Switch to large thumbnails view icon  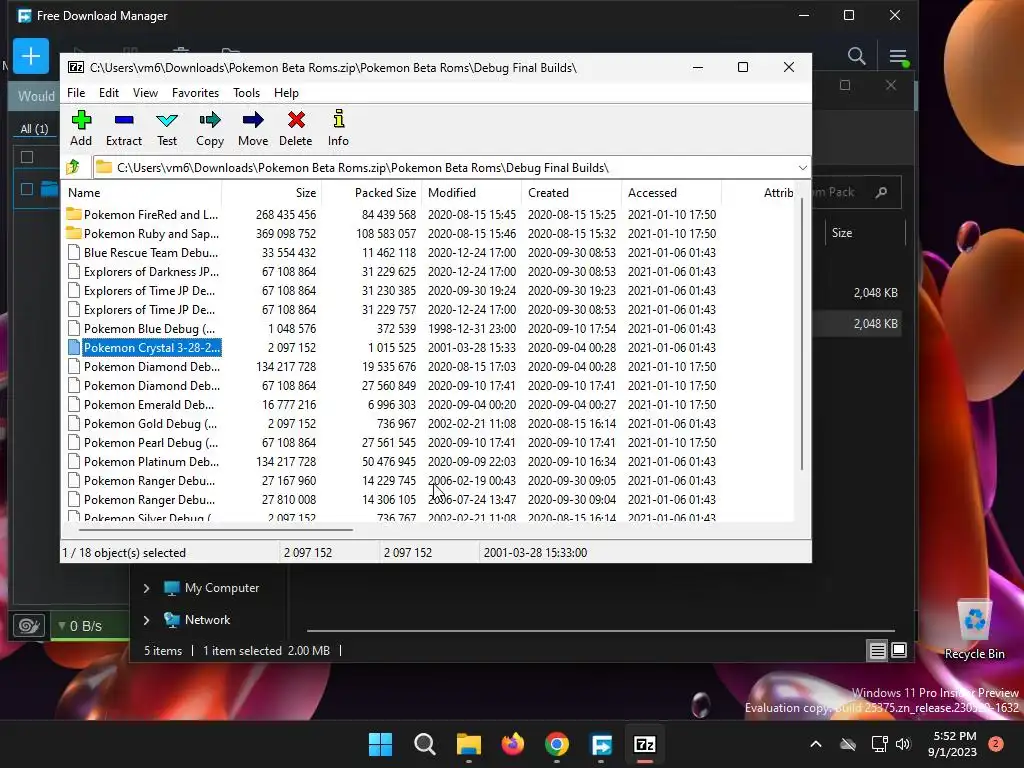[899, 650]
